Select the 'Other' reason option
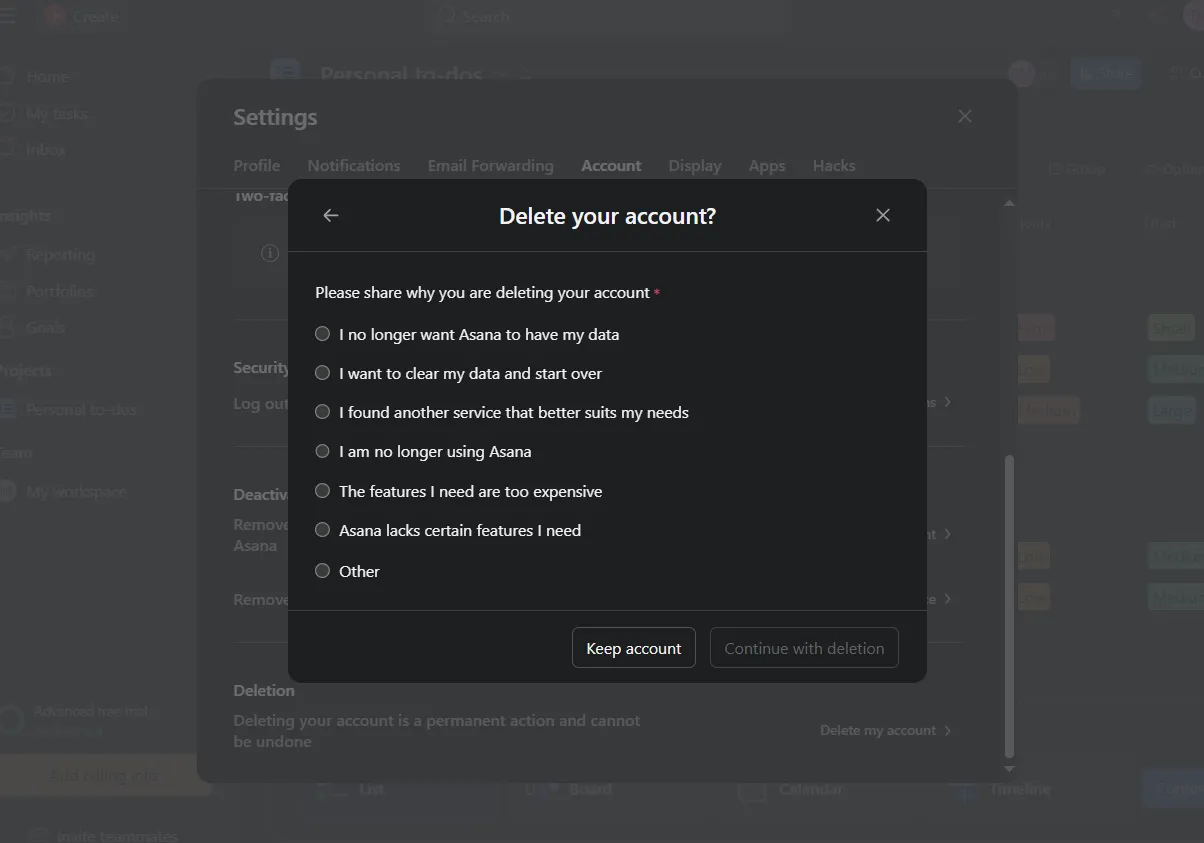 pos(347,571)
